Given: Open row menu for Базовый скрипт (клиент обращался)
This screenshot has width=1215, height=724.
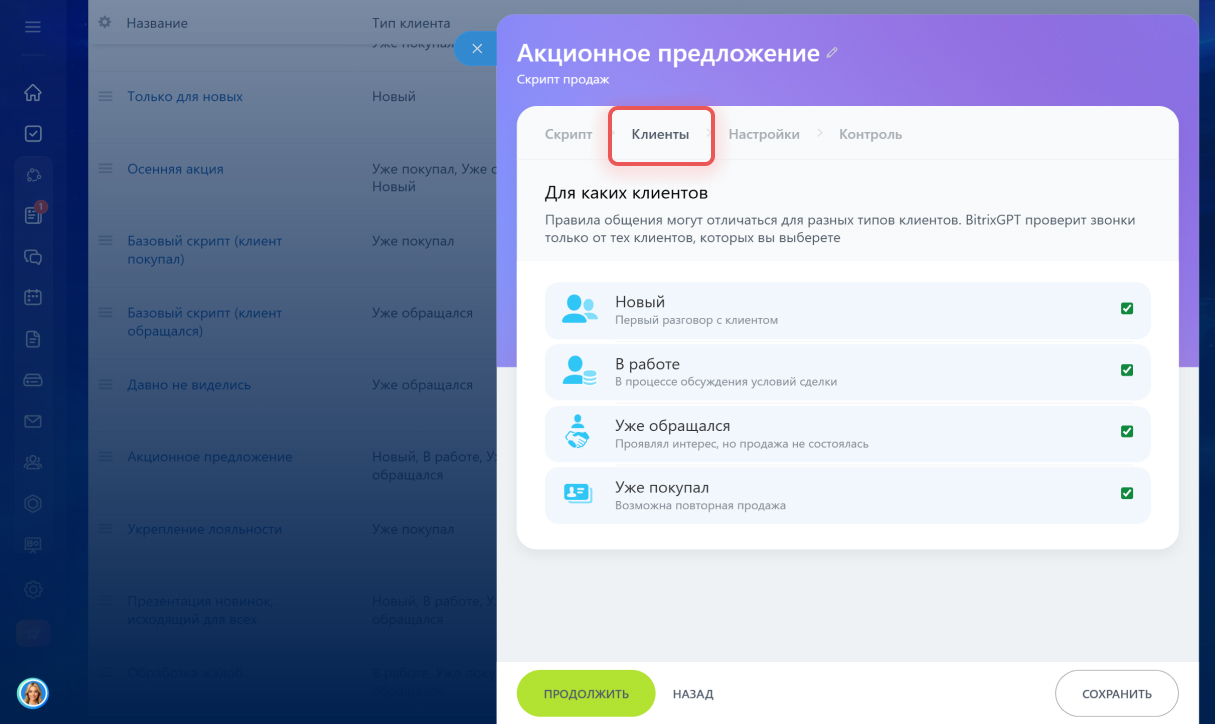Looking at the screenshot, I should 104,313.
